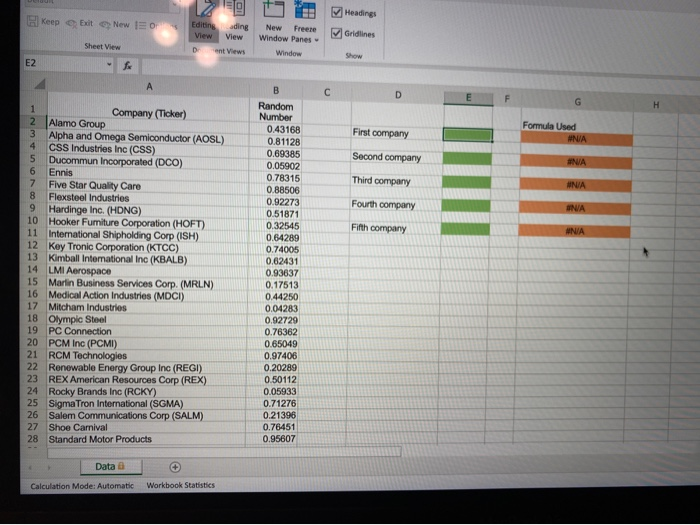Click cell Alamo Group
This screenshot has height=525, width=700.
[x=148, y=123]
